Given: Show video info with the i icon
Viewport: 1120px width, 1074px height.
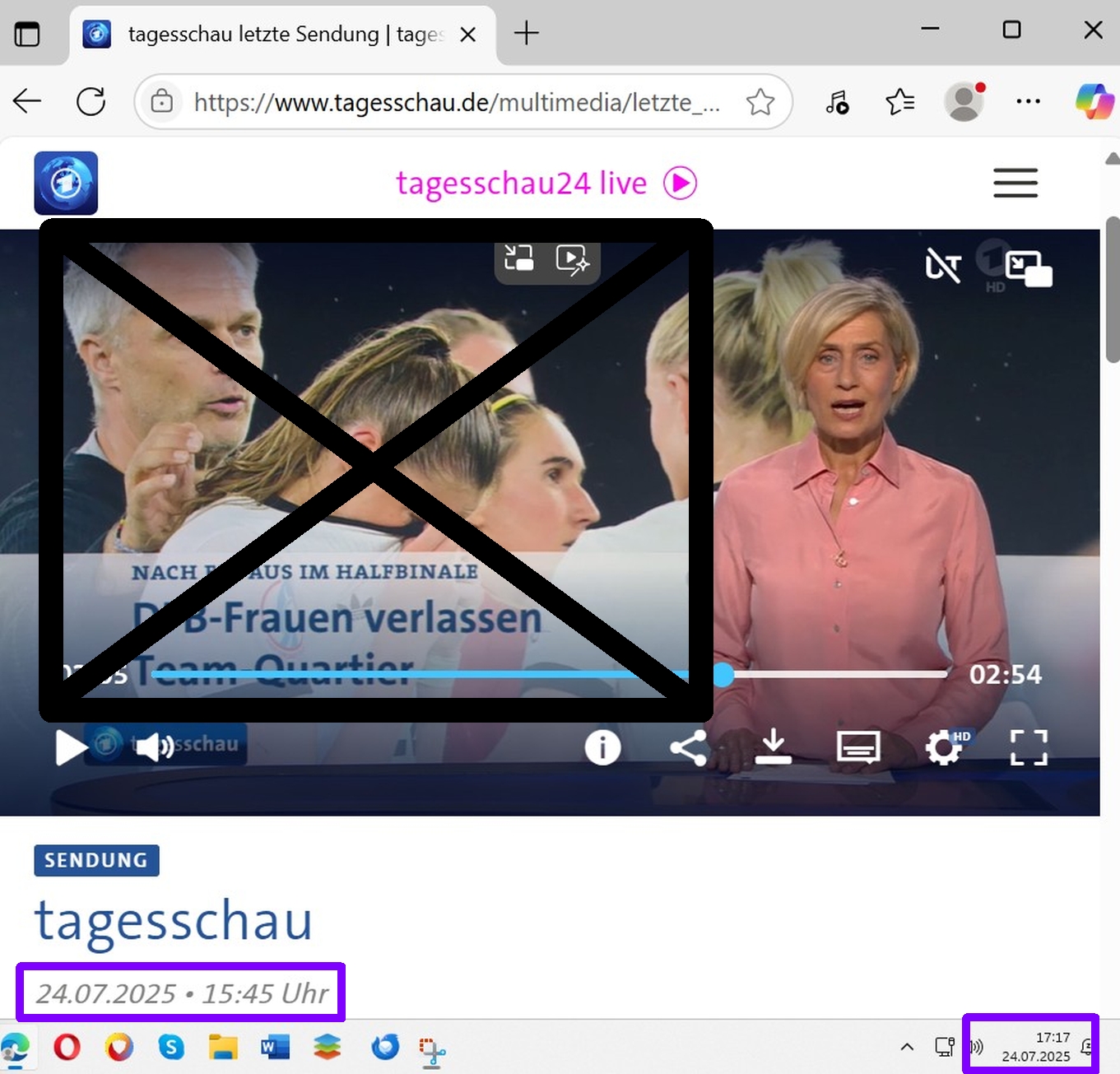Looking at the screenshot, I should (x=602, y=748).
